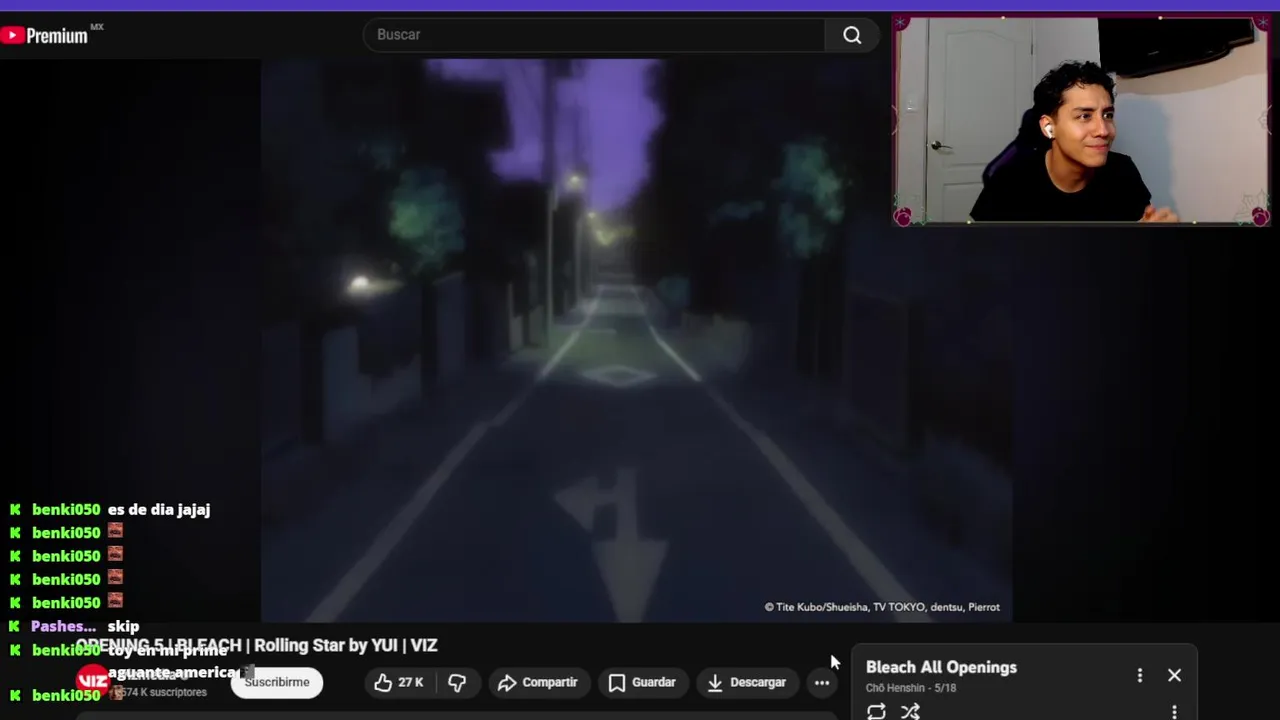The image size is (1280, 720).
Task: Close the Bleach All Openings playlist panel
Action: point(1174,676)
